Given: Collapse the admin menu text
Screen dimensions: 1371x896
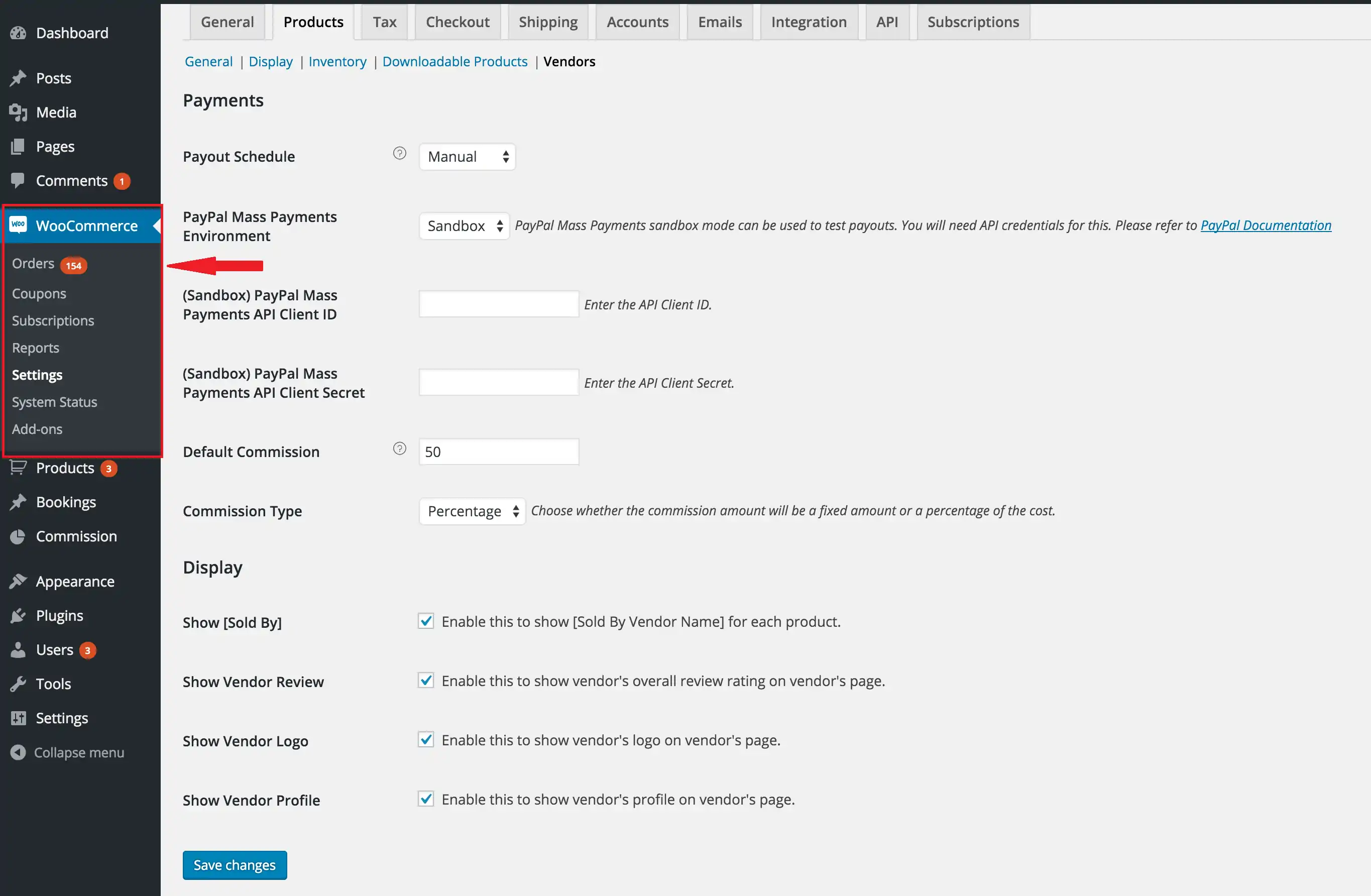Looking at the screenshot, I should click(x=79, y=752).
